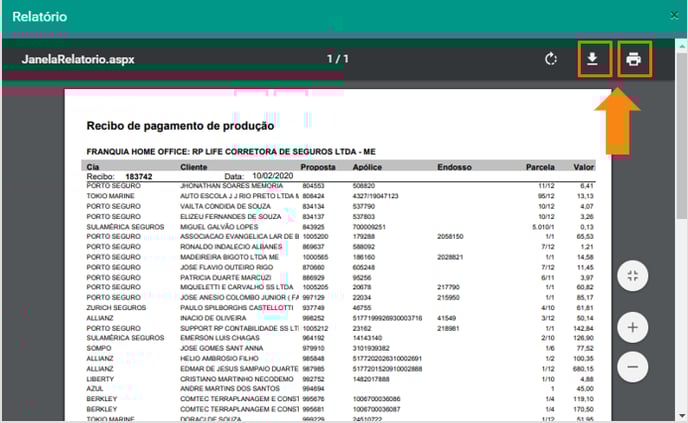Click the Proposta column header

[x=318, y=167]
